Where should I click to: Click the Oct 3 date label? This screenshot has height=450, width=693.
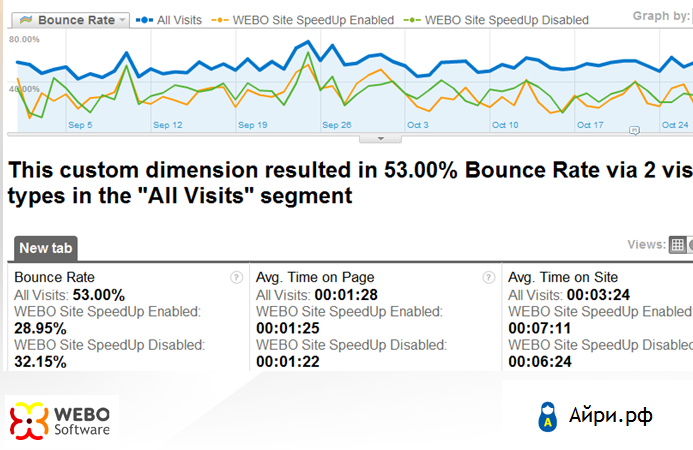pyautogui.click(x=418, y=125)
